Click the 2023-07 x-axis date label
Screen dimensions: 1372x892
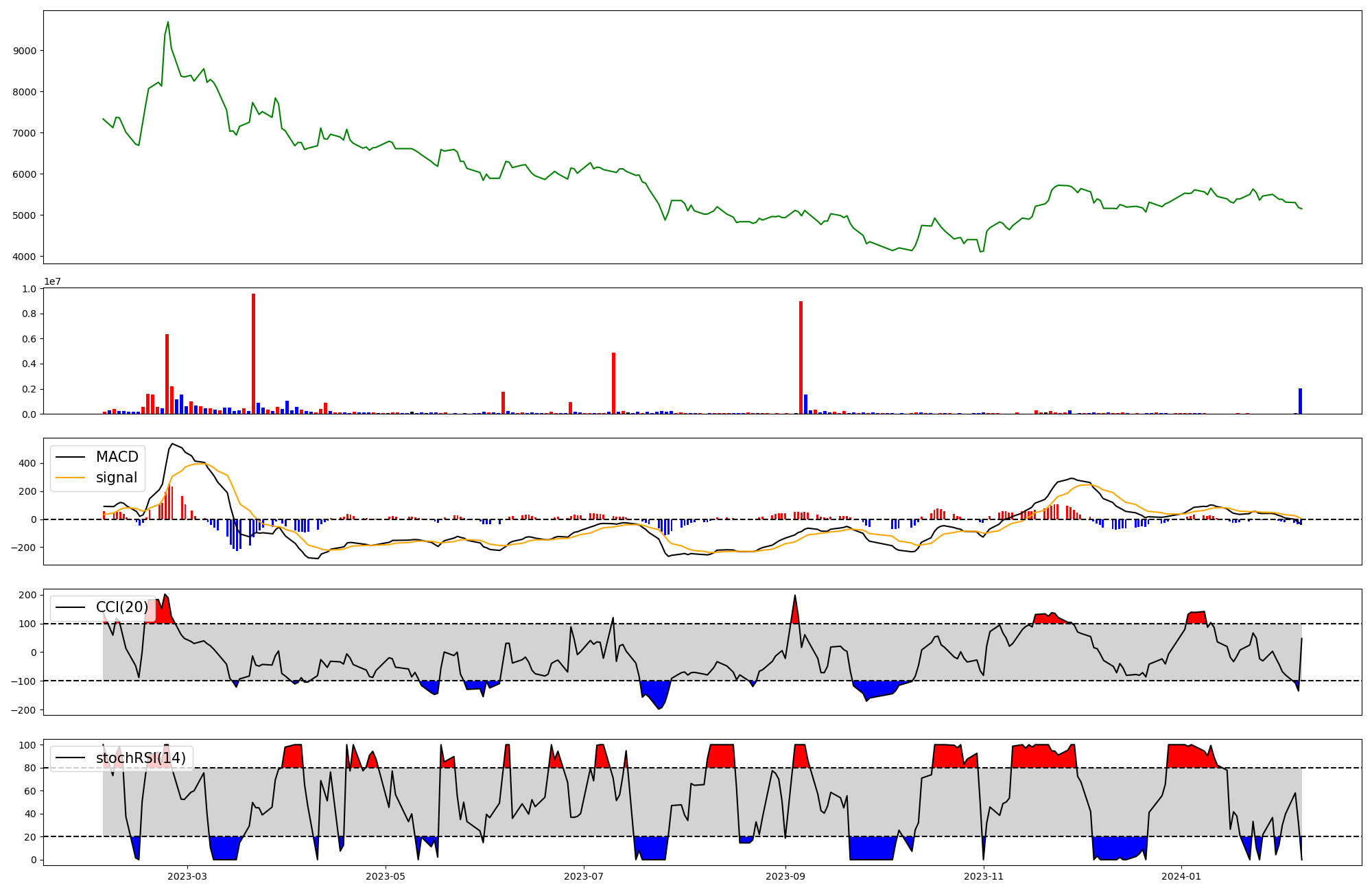click(584, 876)
